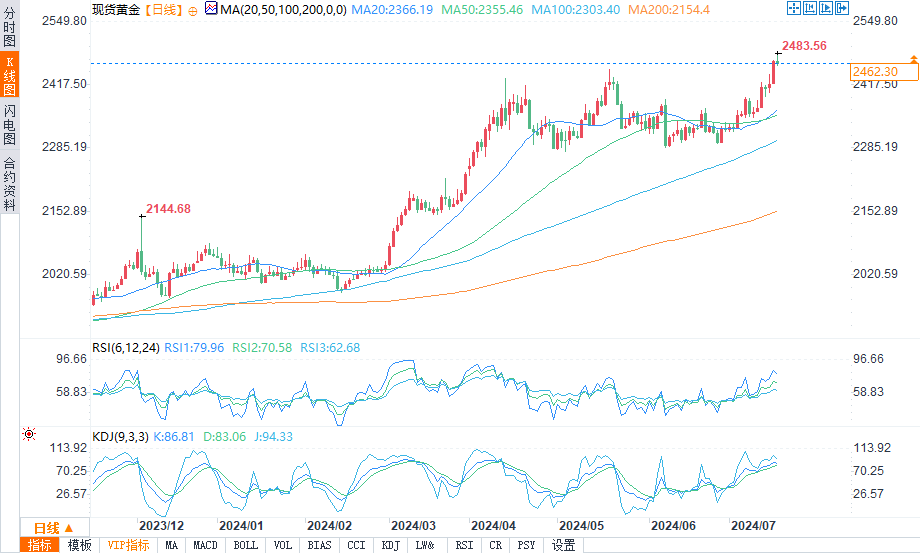Switch to the RSI indicator button
Image resolution: width=920 pixels, height=553 pixels.
tap(464, 545)
